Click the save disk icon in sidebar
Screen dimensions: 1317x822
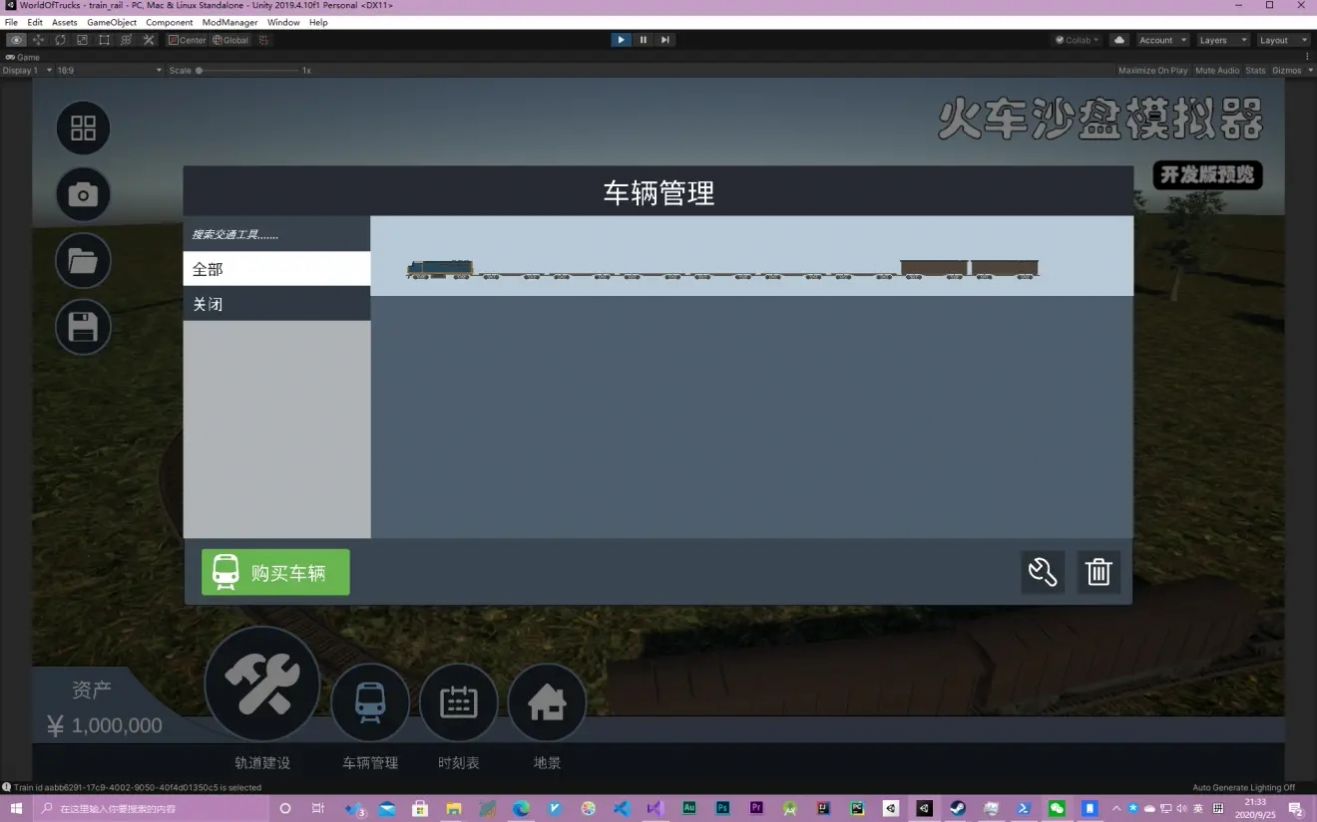click(83, 327)
